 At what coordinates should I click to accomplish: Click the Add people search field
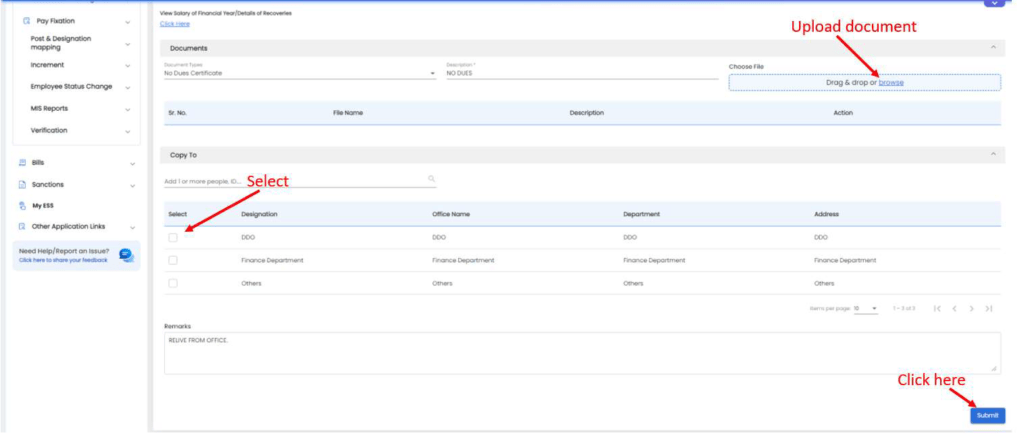pos(300,181)
